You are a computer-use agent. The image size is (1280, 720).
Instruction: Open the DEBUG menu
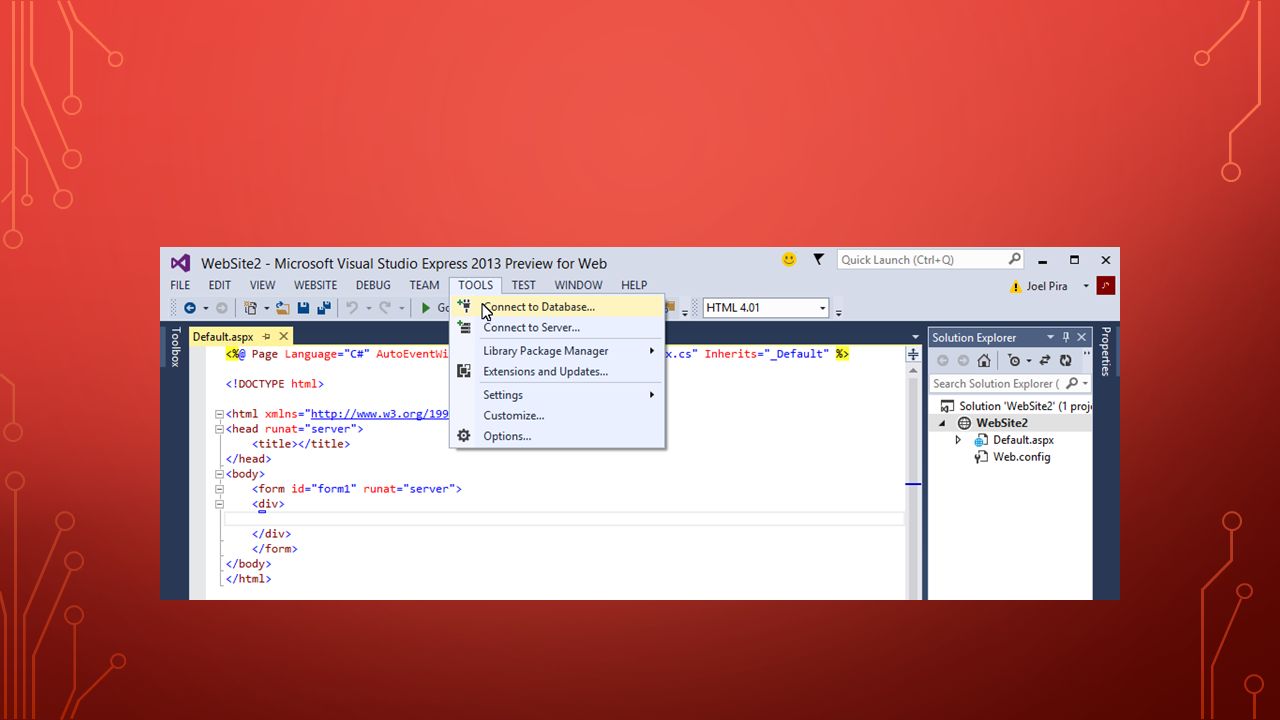click(373, 285)
